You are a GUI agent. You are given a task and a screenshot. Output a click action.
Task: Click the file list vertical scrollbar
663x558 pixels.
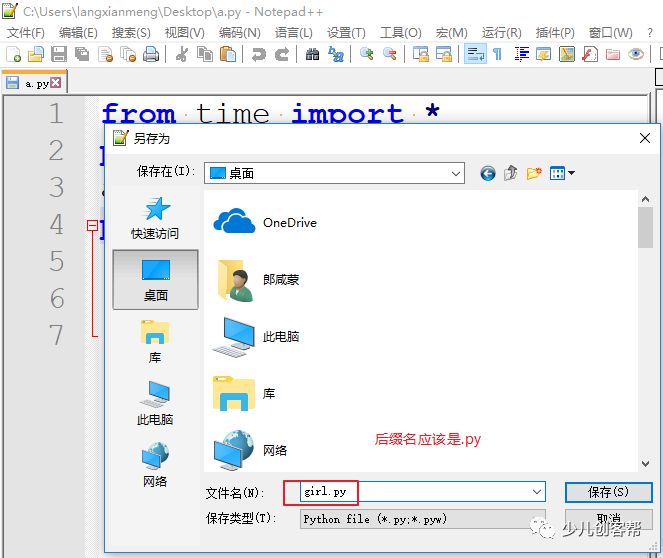pos(645,331)
